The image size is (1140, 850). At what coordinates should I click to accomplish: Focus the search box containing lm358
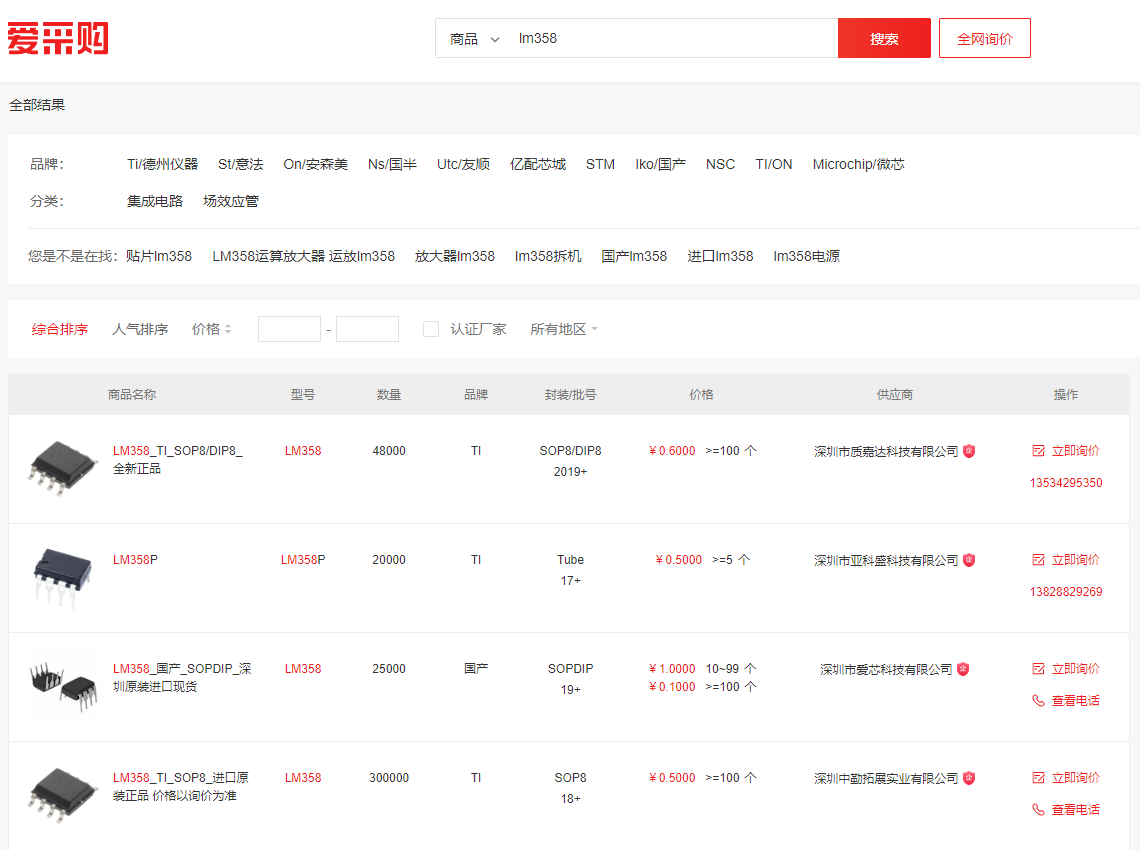pos(673,39)
